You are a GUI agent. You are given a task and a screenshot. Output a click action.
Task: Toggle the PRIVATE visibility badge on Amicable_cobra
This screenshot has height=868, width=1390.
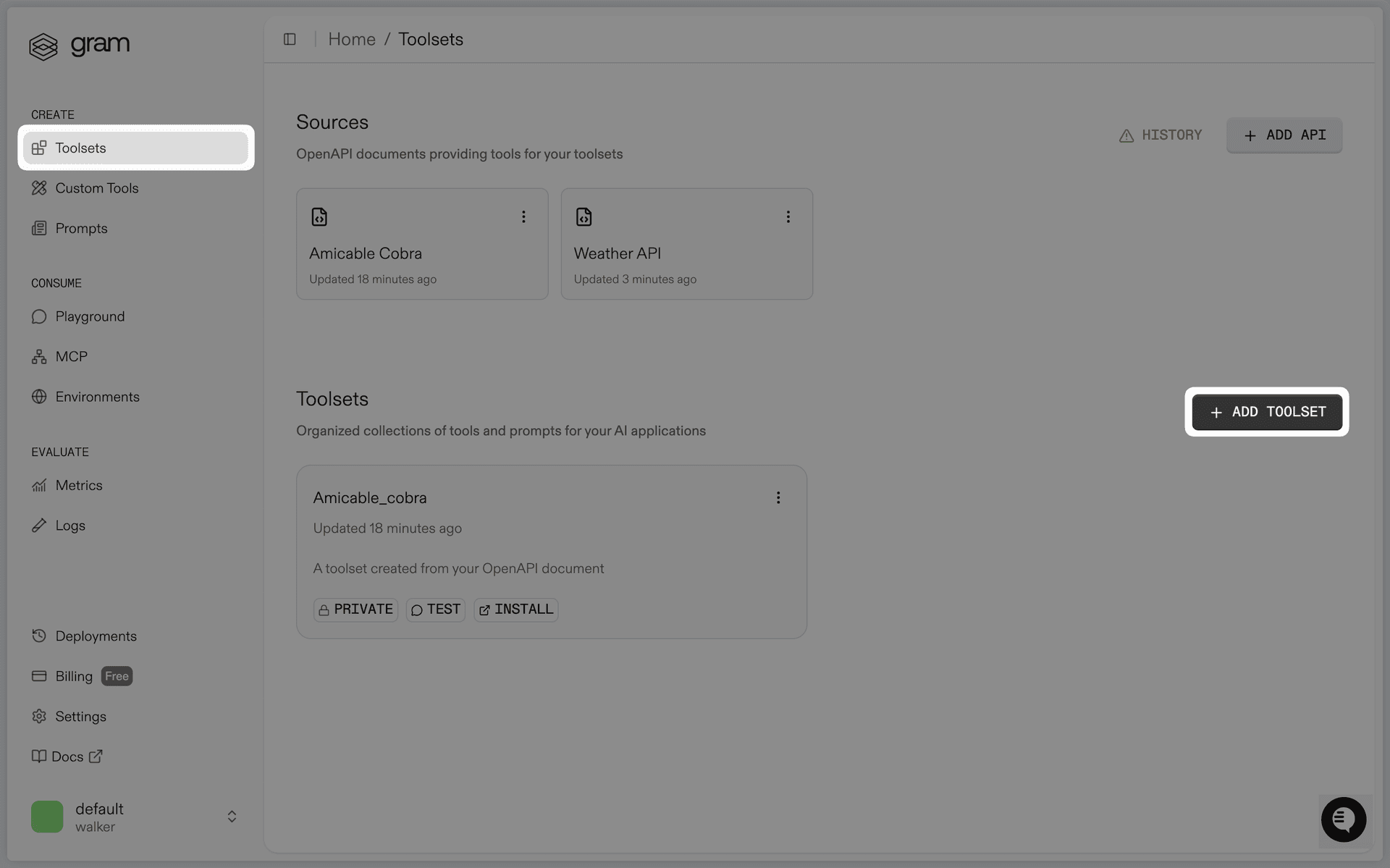pyautogui.click(x=355, y=610)
